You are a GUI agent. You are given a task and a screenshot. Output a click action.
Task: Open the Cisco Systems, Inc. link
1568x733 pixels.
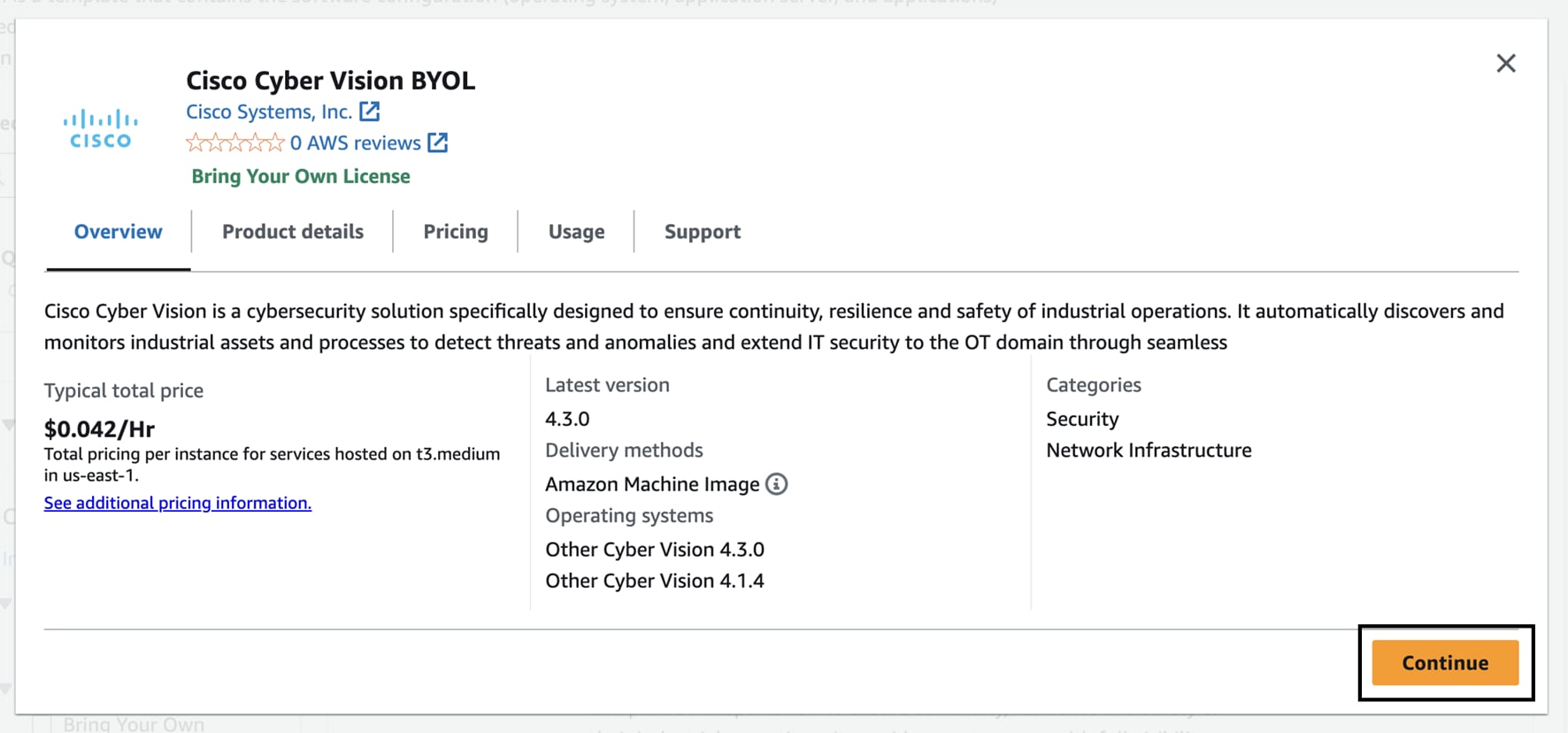coord(269,112)
